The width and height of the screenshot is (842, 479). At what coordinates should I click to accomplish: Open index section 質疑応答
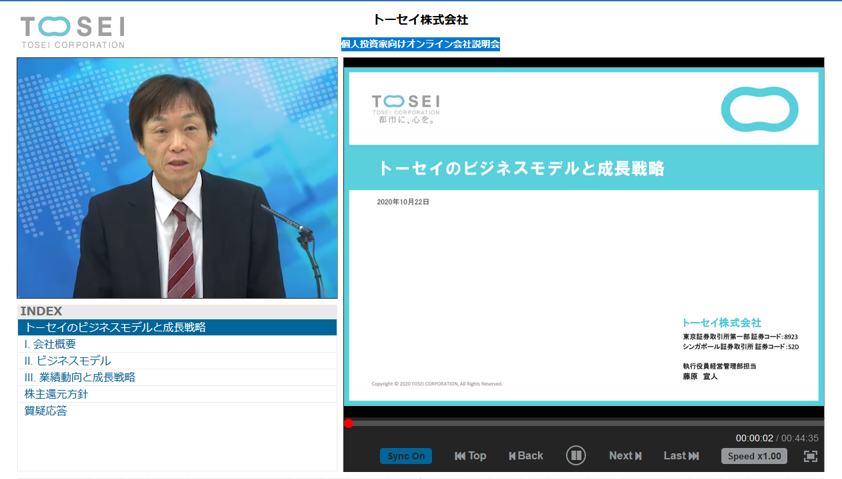click(x=177, y=410)
